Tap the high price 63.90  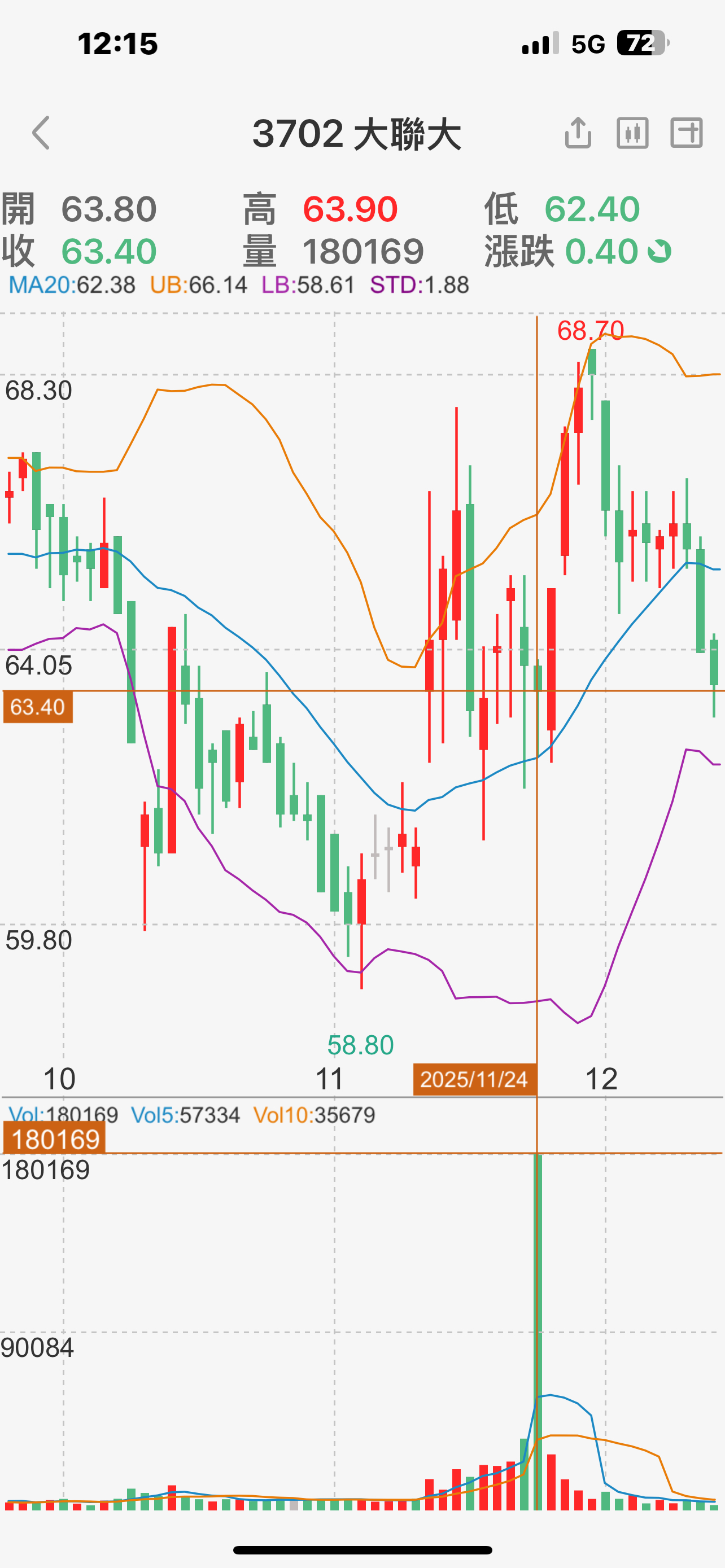[x=351, y=209]
